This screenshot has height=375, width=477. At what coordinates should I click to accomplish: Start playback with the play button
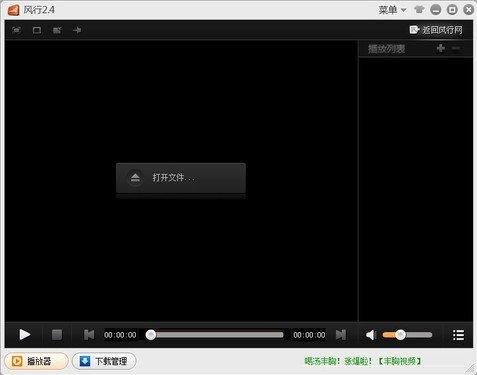pyautogui.click(x=25, y=334)
